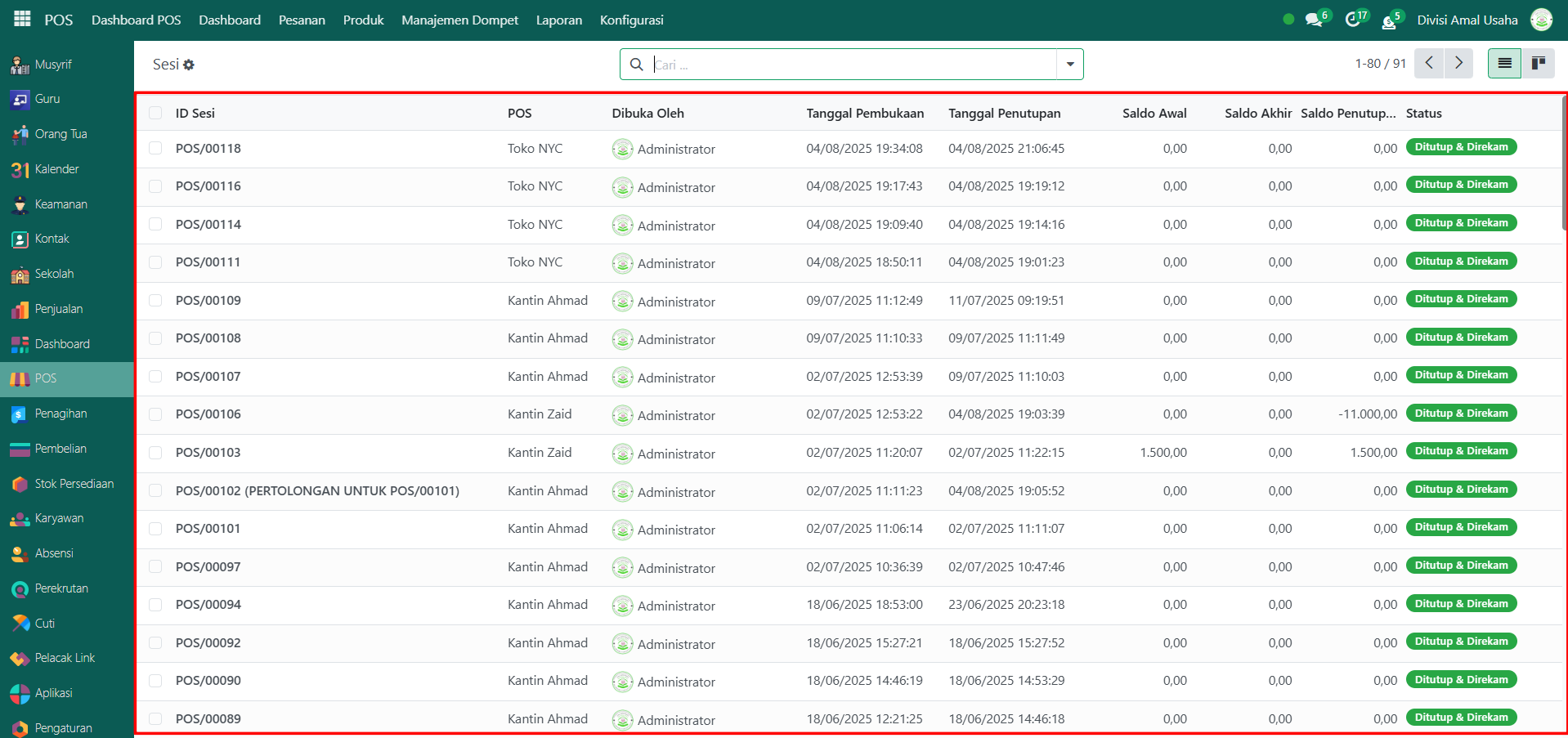Open the Konfigurasi menu
The width and height of the screenshot is (1568, 738).
click(631, 20)
